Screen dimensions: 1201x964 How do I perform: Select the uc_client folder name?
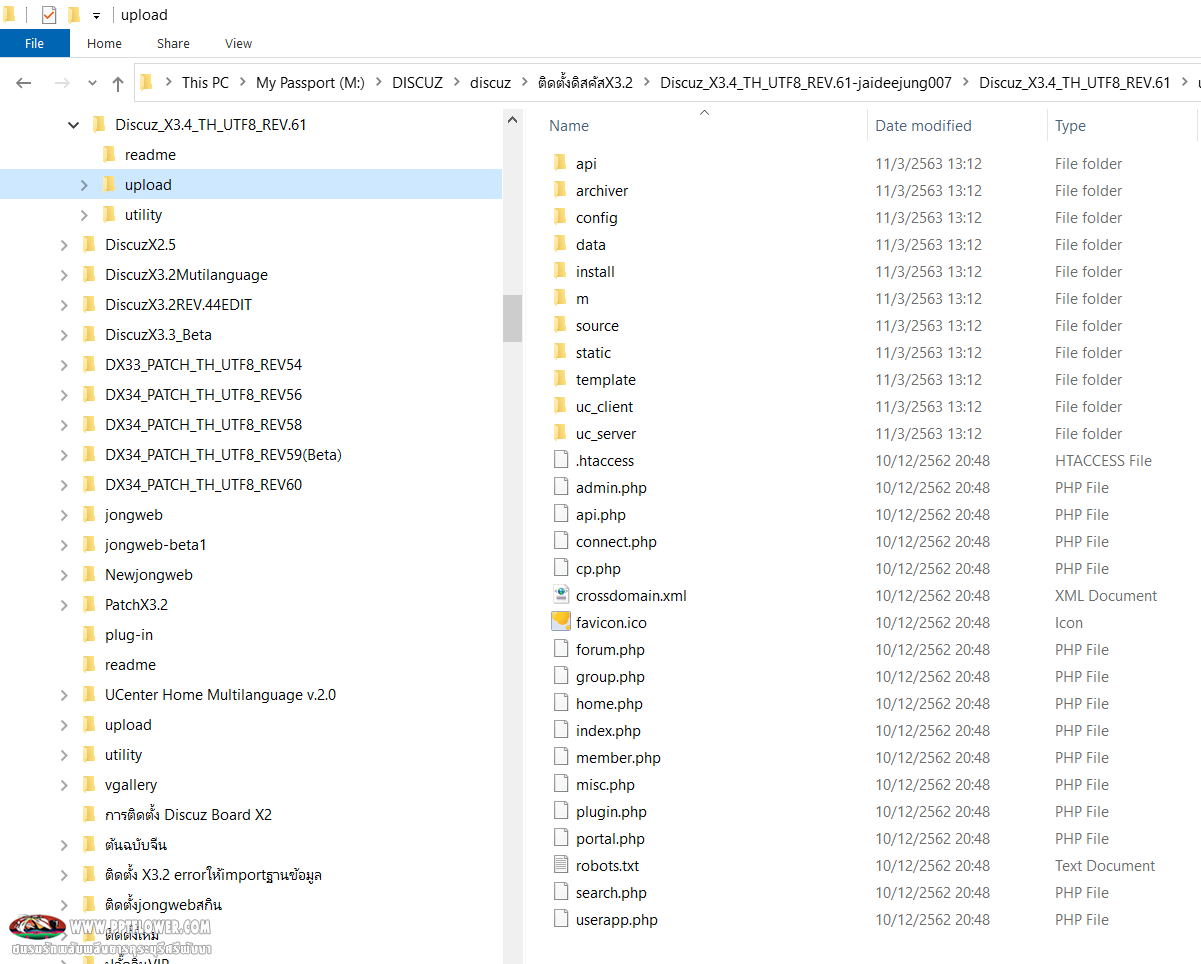604,406
